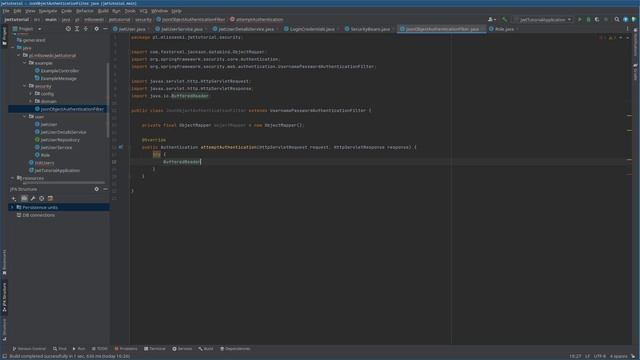Collapse the user package node
The height and width of the screenshot is (360, 640).
tap(24, 116)
